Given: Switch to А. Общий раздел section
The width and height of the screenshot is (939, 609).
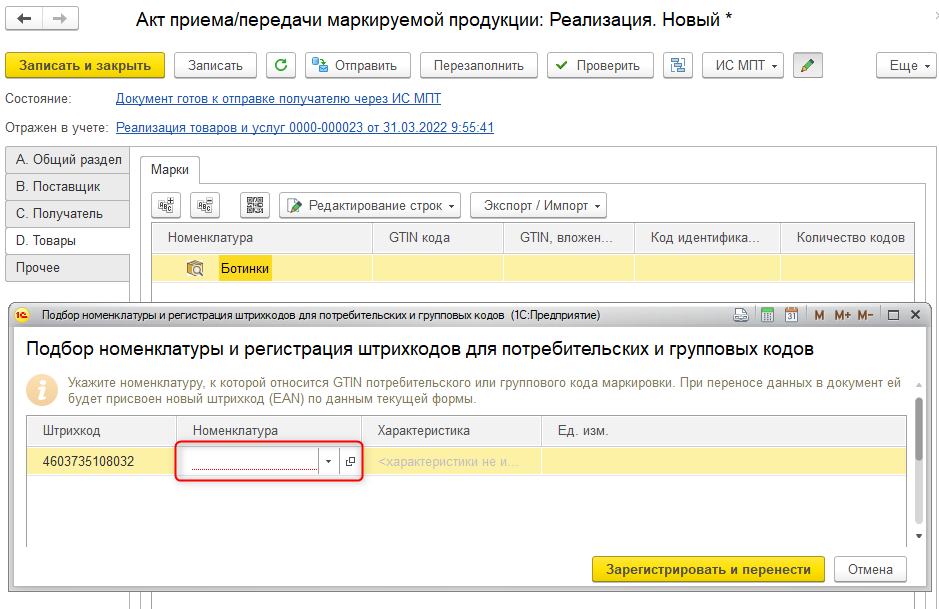Looking at the screenshot, I should (68, 159).
